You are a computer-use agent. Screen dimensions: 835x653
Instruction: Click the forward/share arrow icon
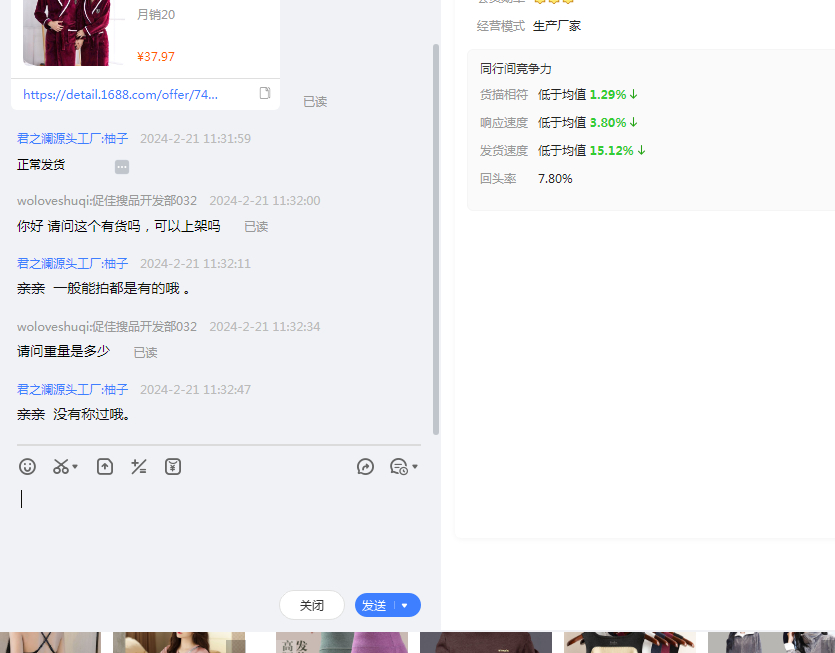tap(365, 467)
